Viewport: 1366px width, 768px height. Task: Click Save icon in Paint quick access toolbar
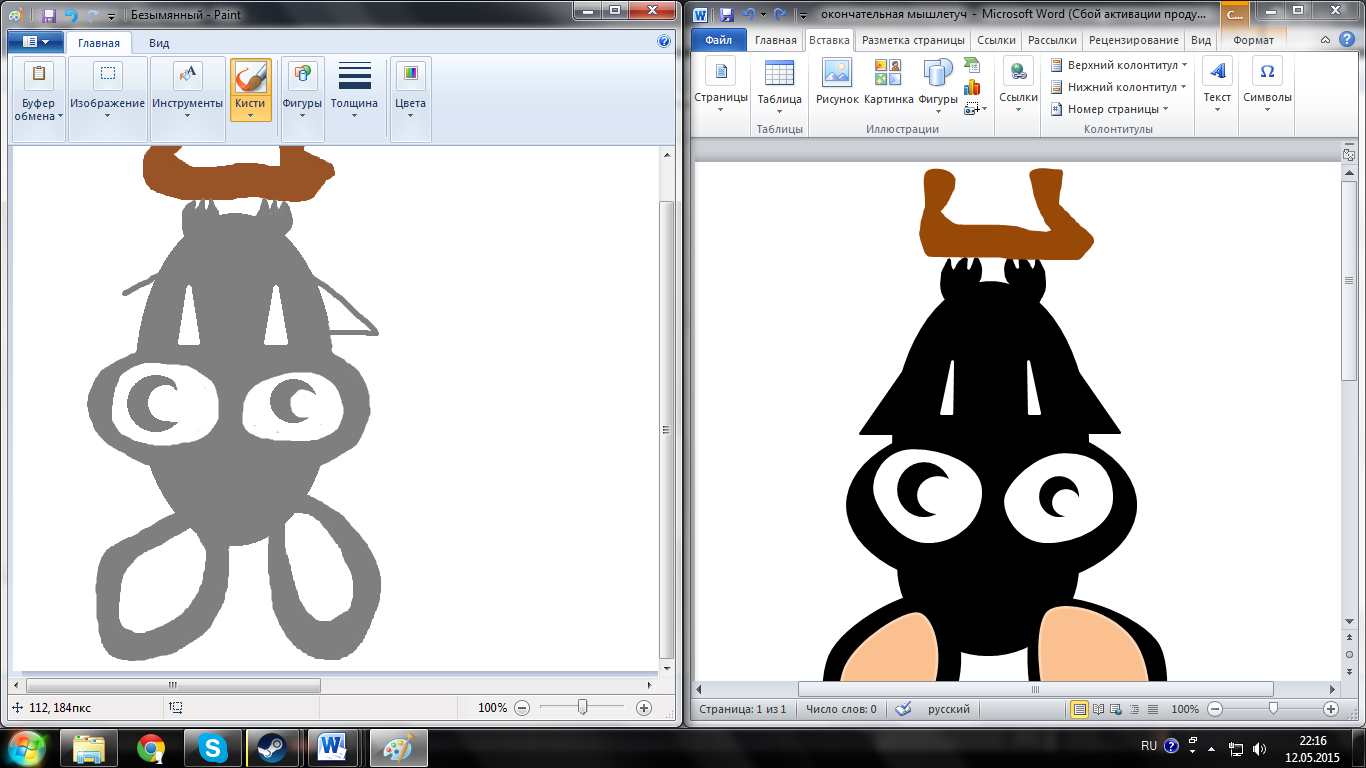(x=48, y=15)
